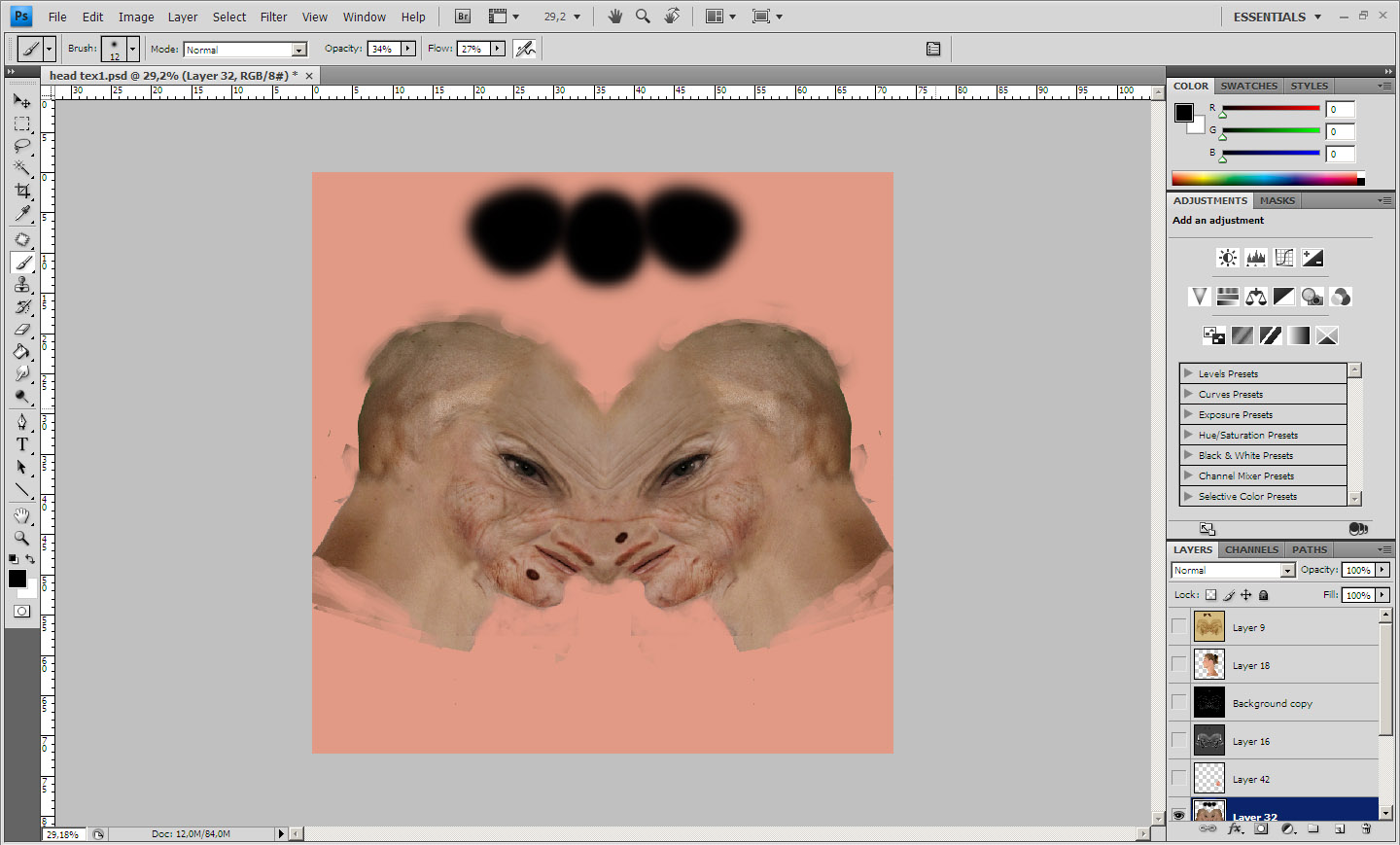Select the Type tool

21,444
